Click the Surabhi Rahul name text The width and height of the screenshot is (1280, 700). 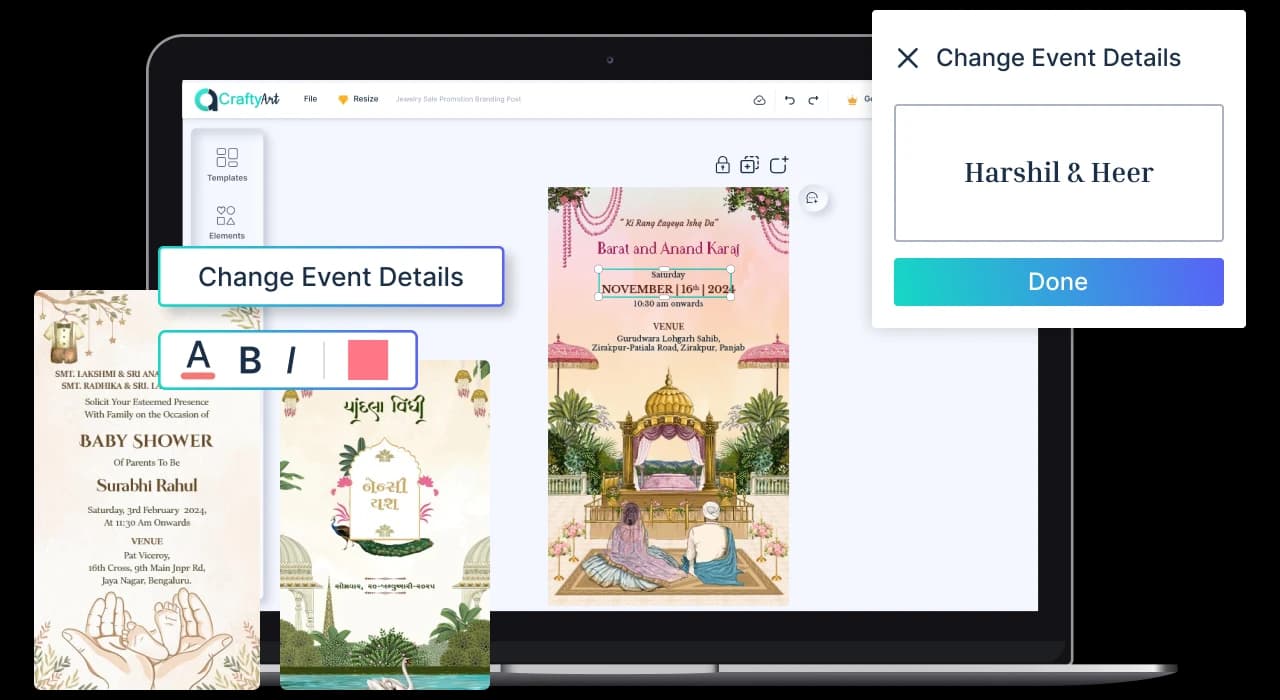point(146,486)
